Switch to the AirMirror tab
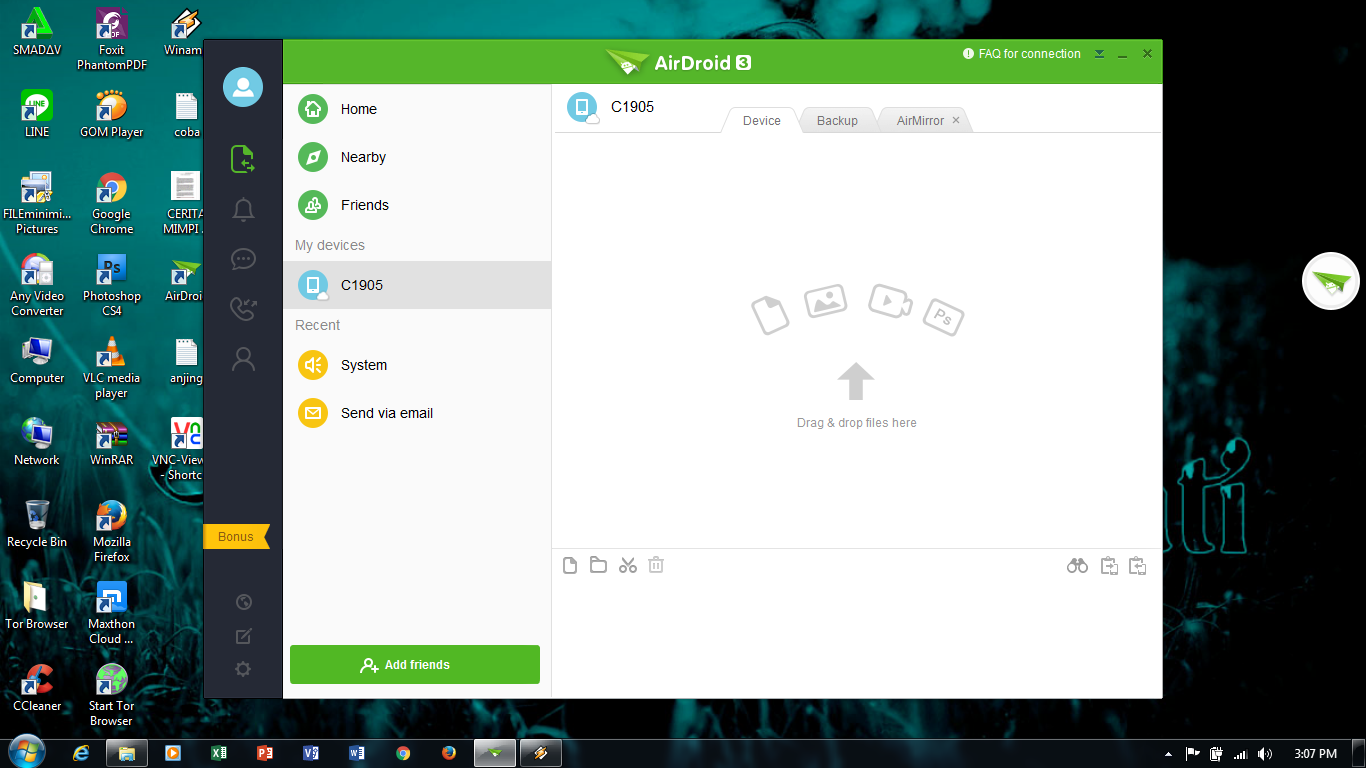Screen dimensions: 1366x768 coord(920,120)
